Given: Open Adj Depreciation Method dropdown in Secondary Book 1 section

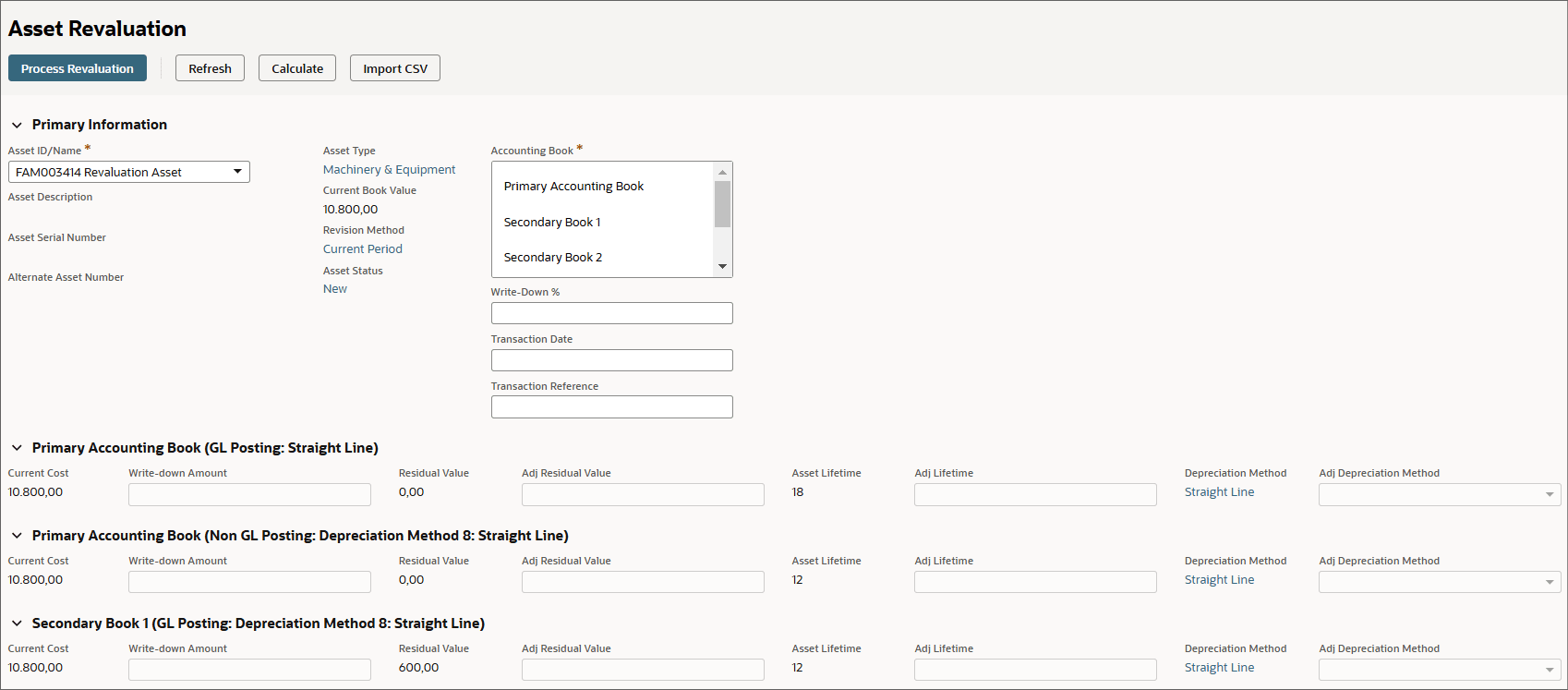Looking at the screenshot, I should [x=1440, y=670].
